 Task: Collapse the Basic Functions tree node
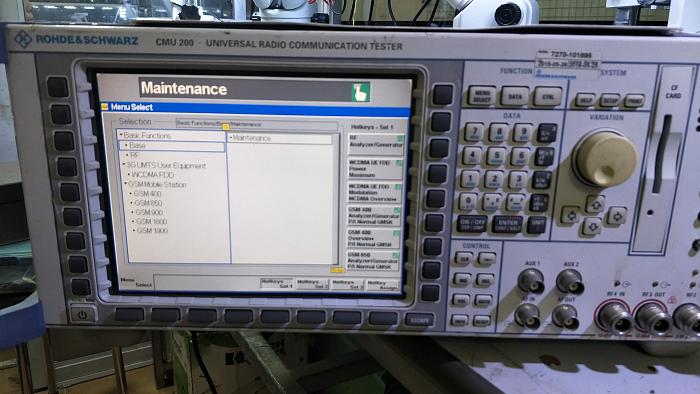(x=121, y=134)
